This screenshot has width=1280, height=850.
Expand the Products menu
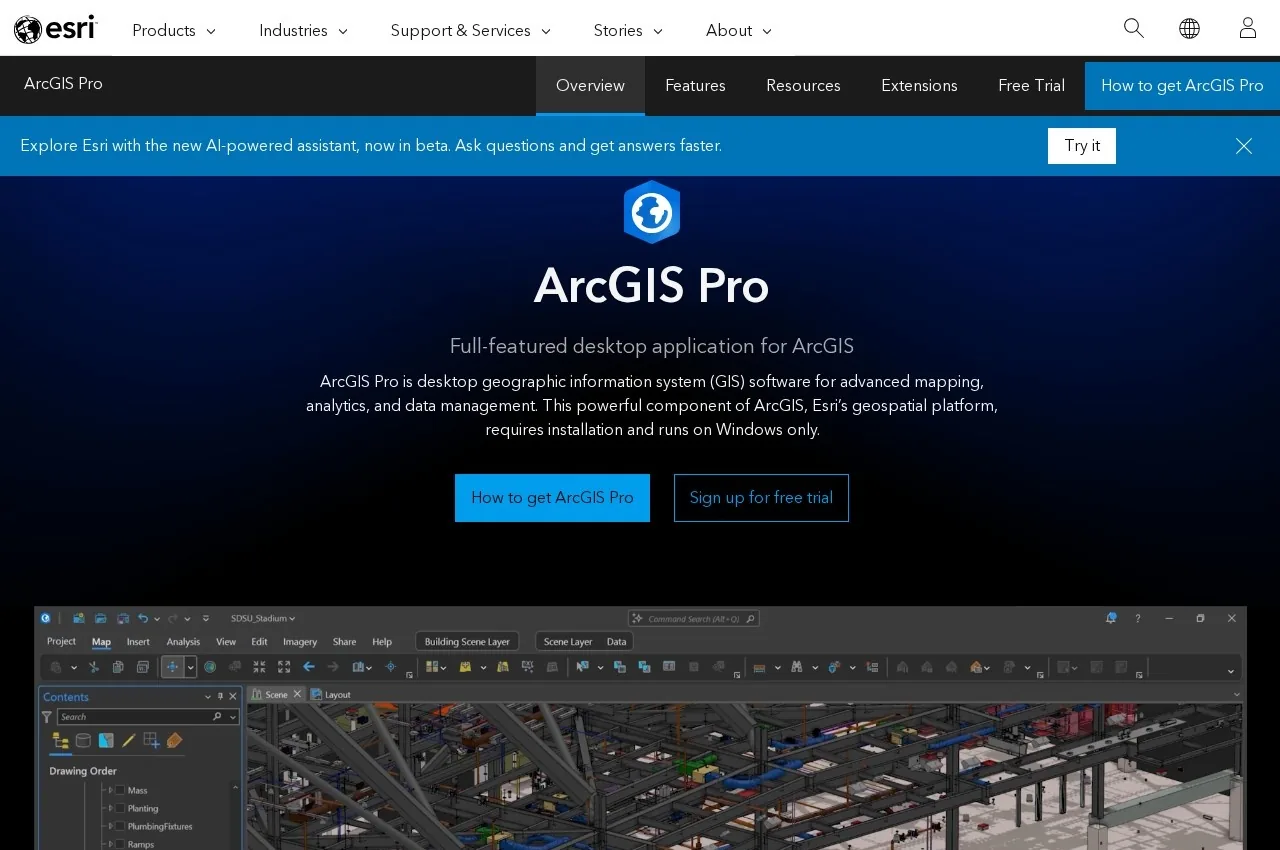pos(174,31)
